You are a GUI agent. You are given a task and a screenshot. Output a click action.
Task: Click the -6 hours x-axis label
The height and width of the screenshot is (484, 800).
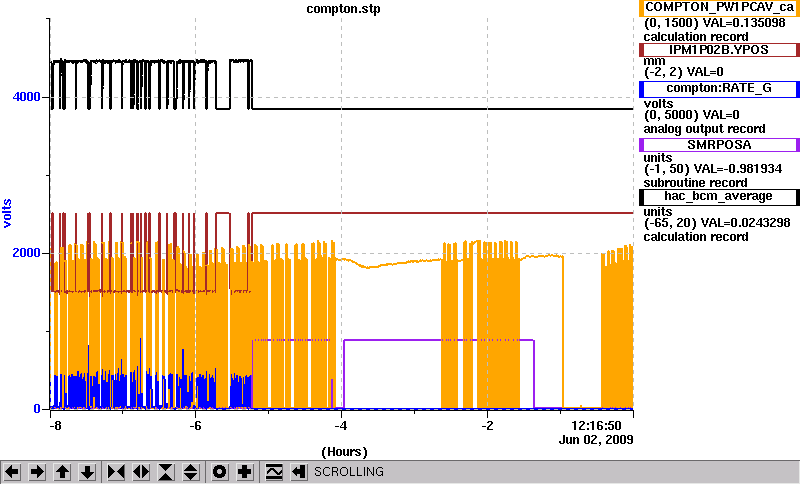click(195, 425)
